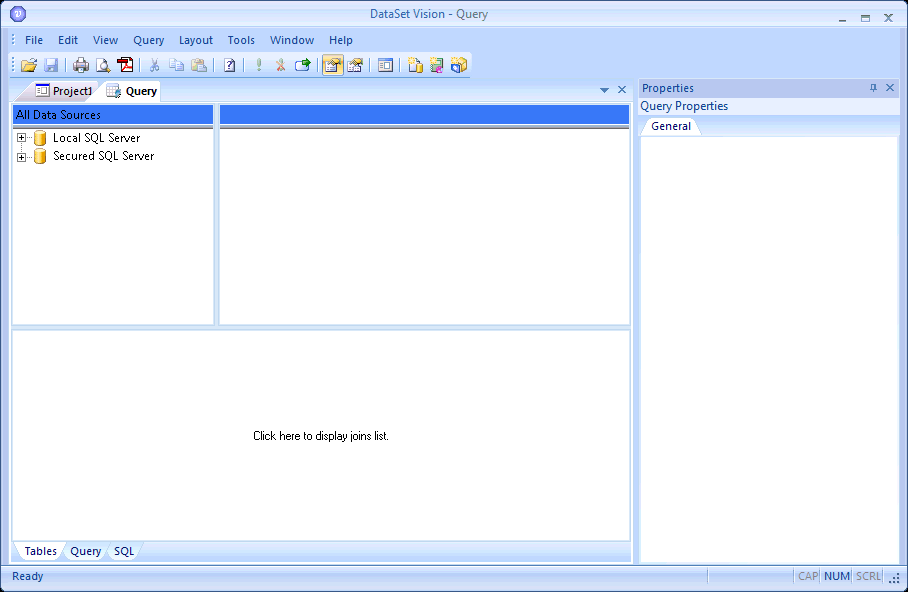Switch to the Project1 document tab
The image size is (908, 592).
pyautogui.click(x=64, y=91)
